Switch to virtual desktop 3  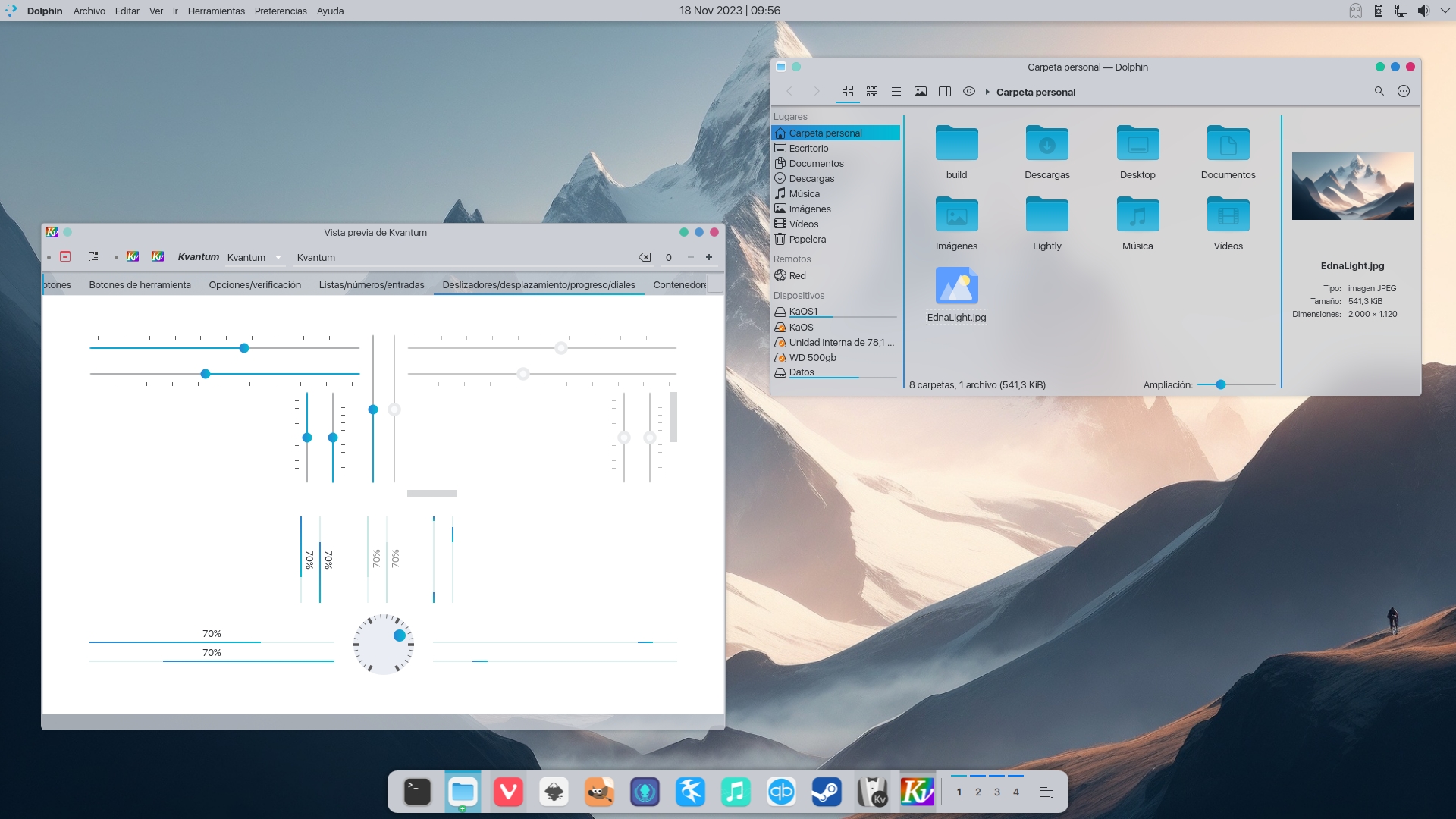996,792
